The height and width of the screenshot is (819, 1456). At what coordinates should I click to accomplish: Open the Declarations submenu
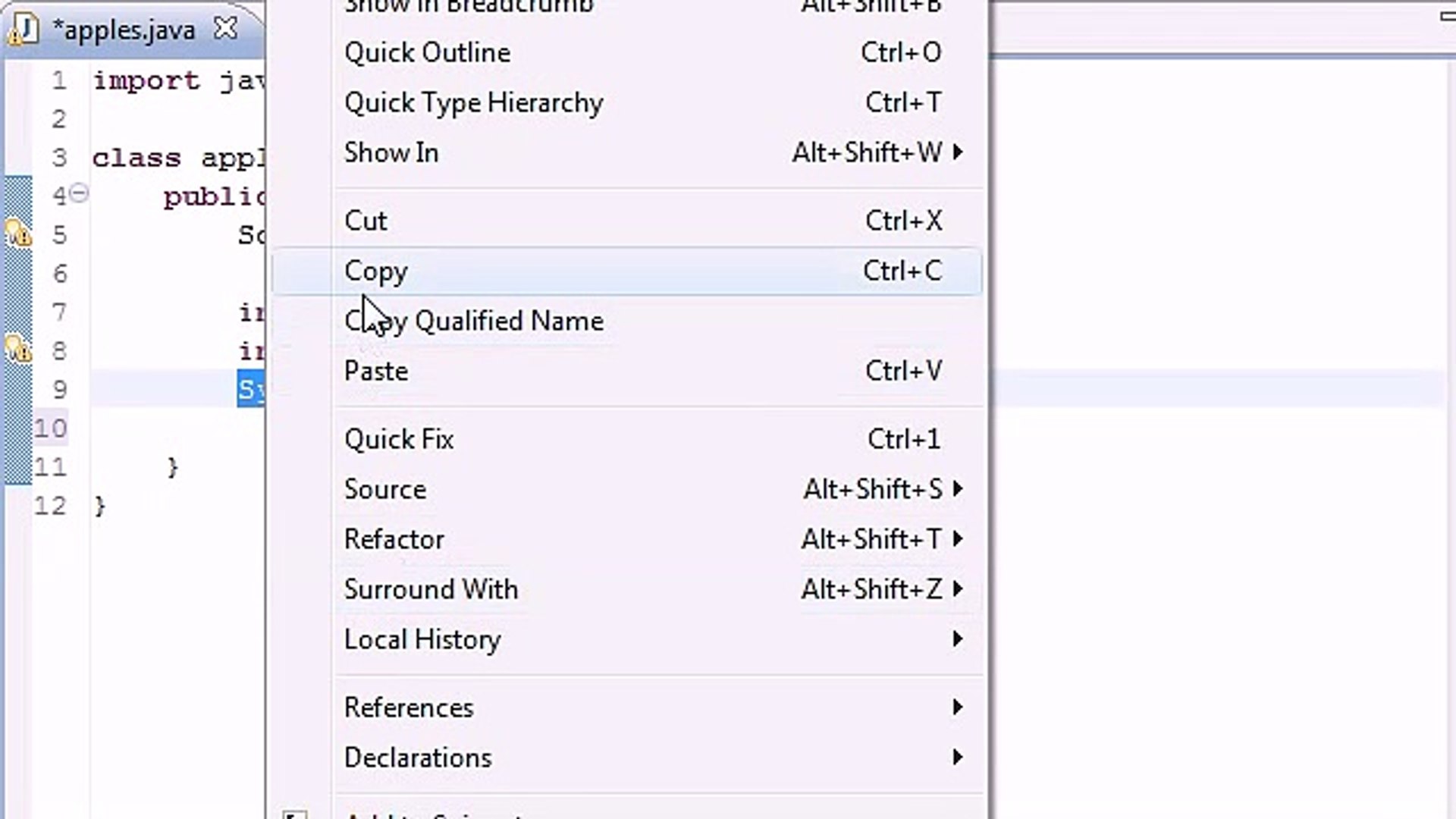coord(418,758)
